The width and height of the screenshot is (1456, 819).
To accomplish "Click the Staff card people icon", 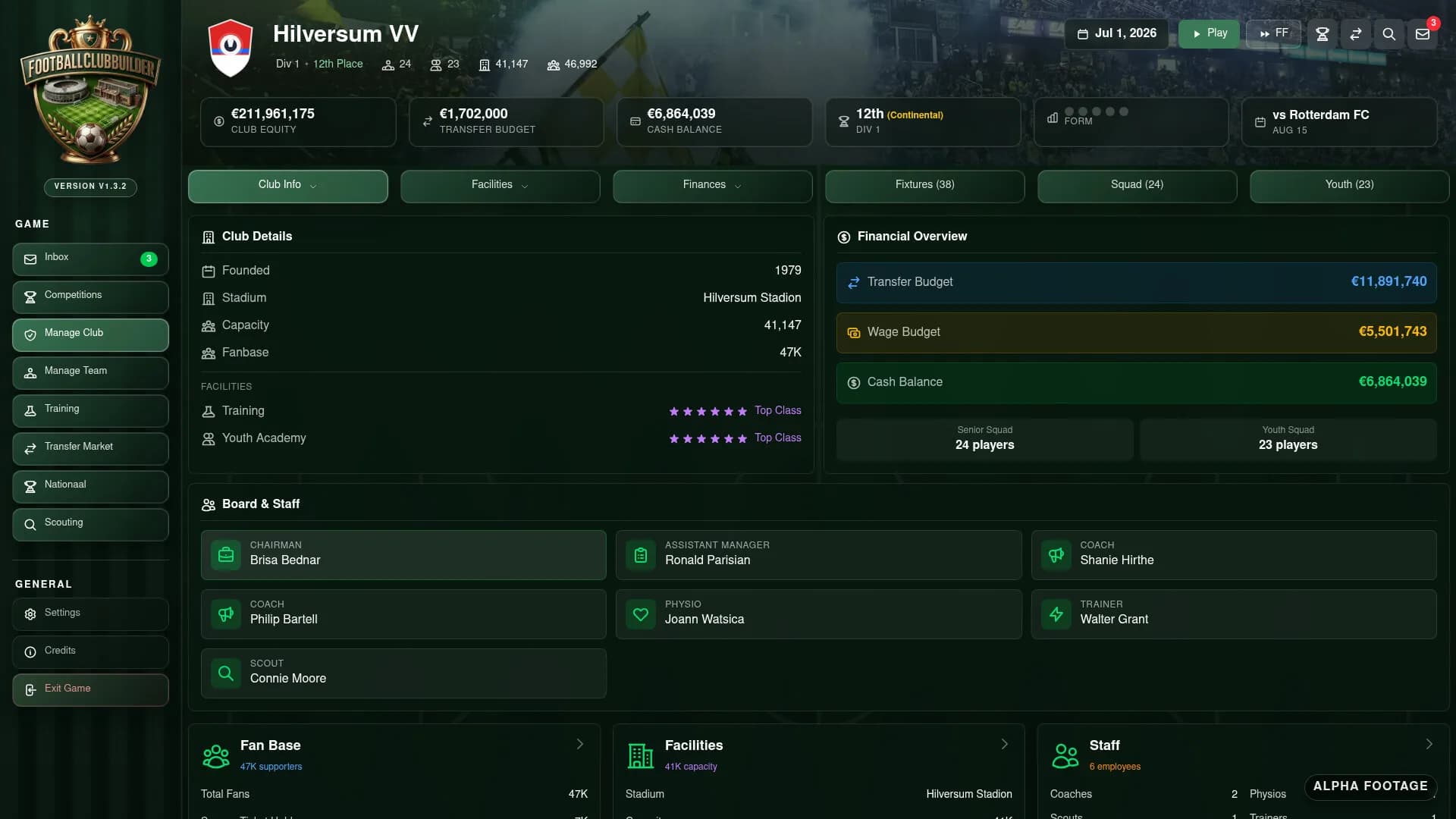I will click(x=1065, y=756).
